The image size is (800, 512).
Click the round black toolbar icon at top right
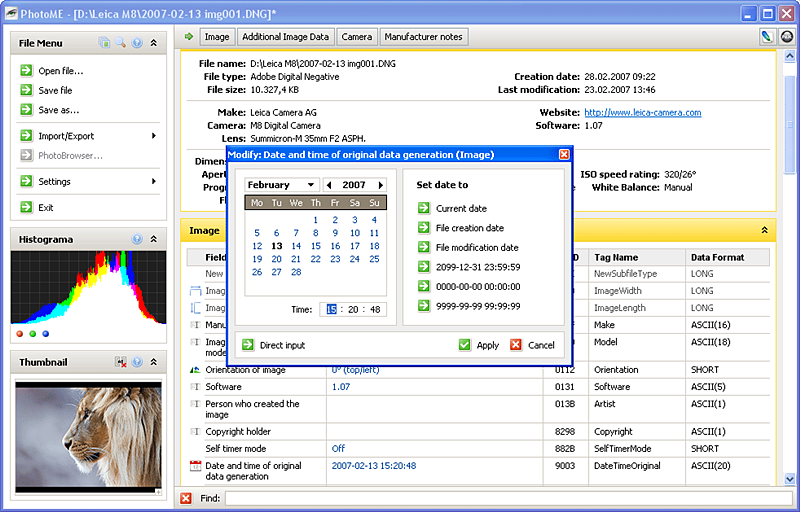click(x=787, y=37)
